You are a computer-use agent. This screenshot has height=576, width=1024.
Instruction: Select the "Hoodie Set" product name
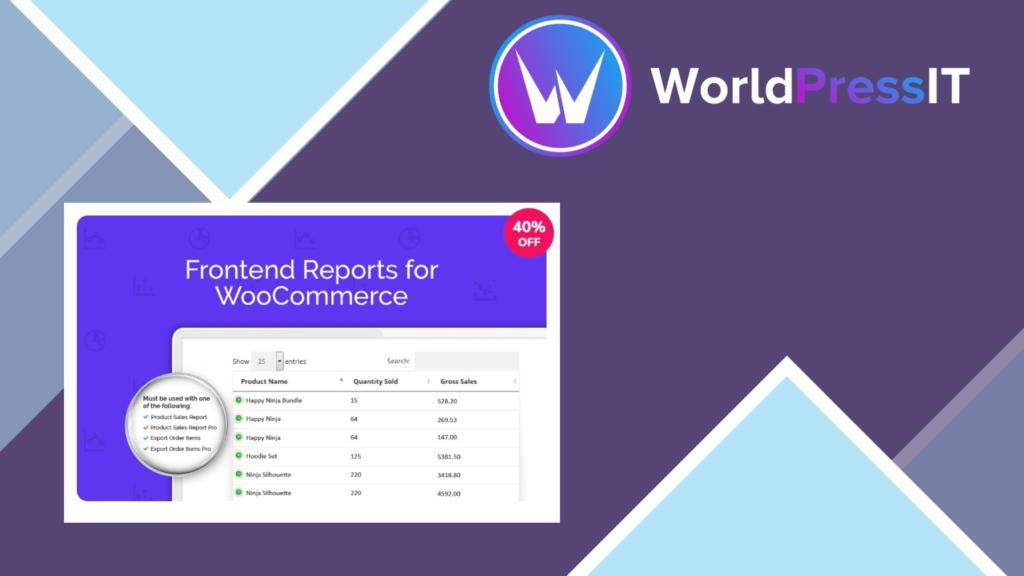click(x=261, y=456)
